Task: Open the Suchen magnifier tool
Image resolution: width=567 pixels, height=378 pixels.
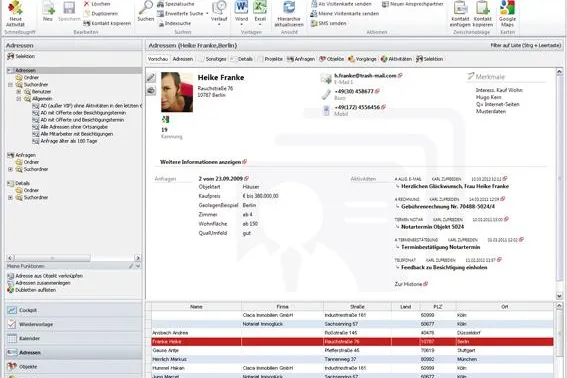Action: pyautogui.click(x=146, y=12)
